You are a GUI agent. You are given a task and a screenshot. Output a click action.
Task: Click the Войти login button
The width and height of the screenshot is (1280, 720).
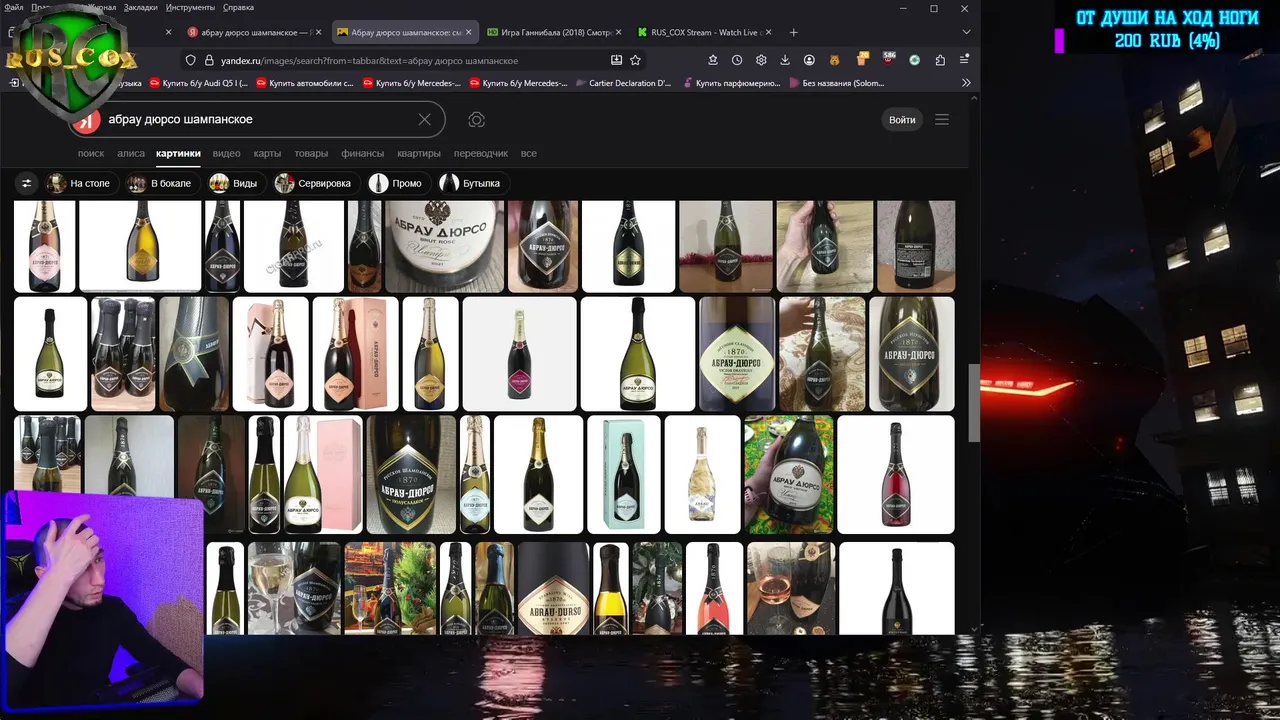902,120
